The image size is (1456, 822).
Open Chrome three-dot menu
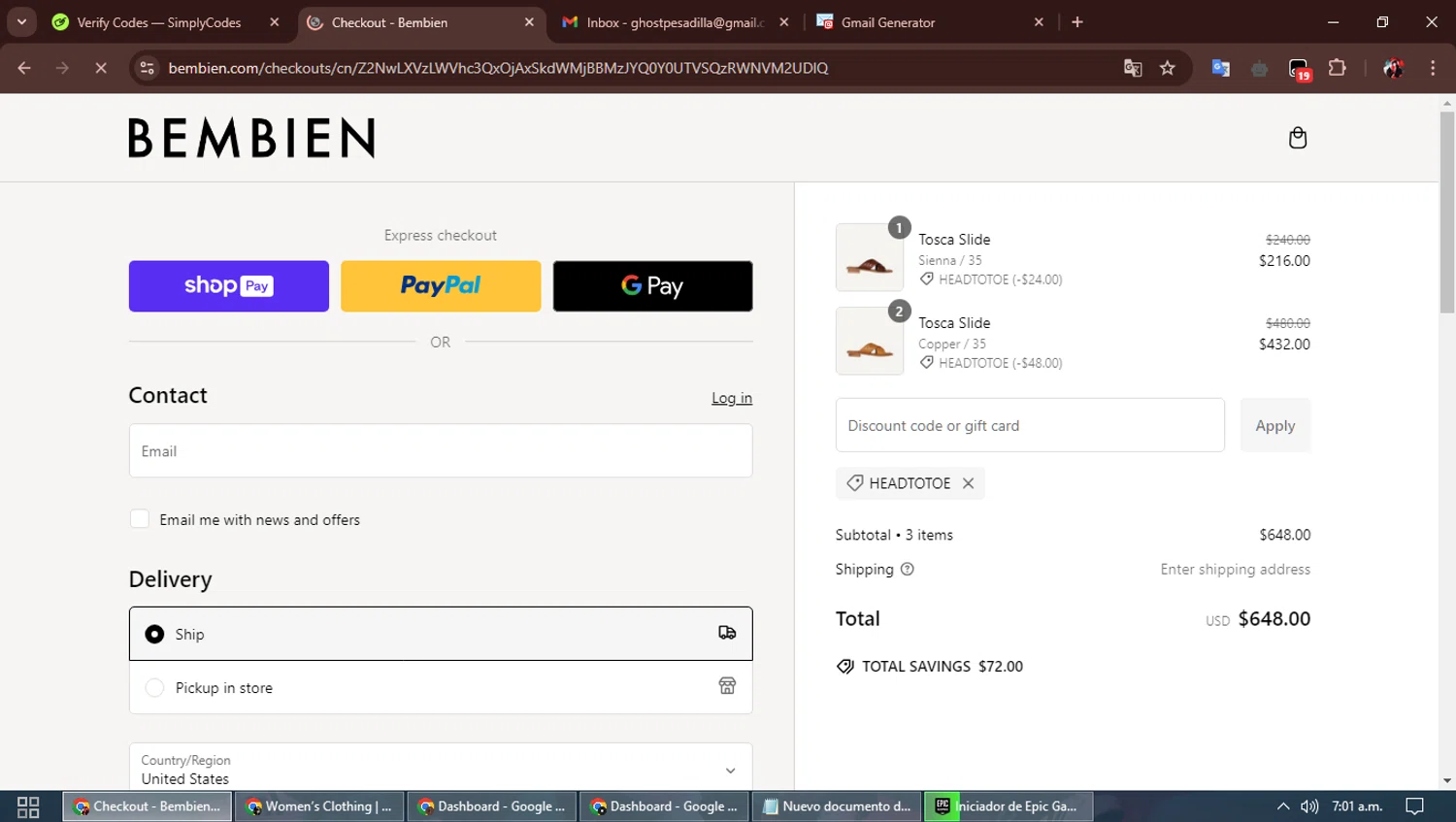(x=1433, y=68)
